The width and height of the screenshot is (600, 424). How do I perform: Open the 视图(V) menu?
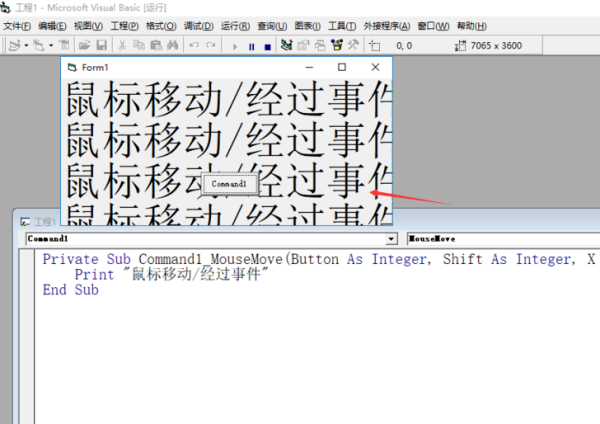(x=88, y=26)
